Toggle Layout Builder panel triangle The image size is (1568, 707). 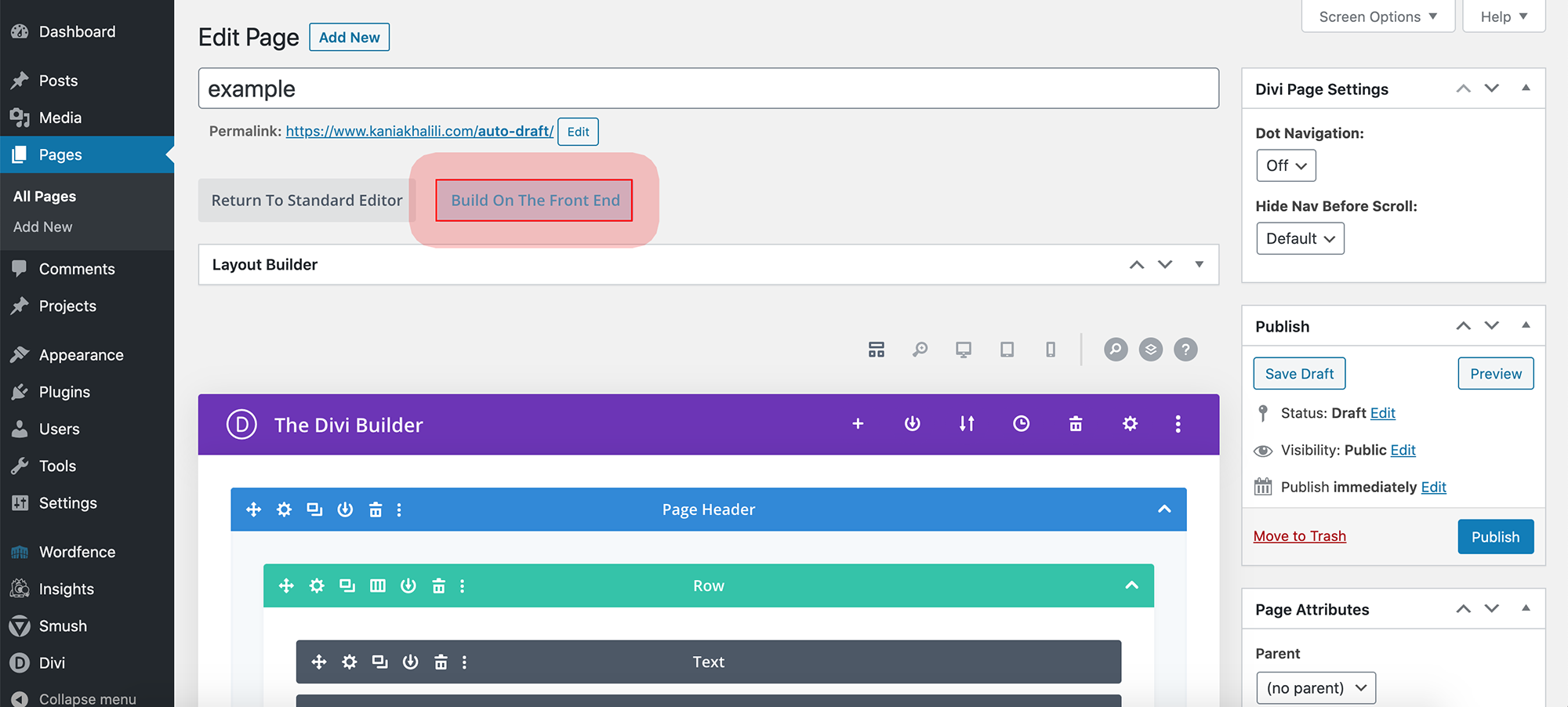1199,264
